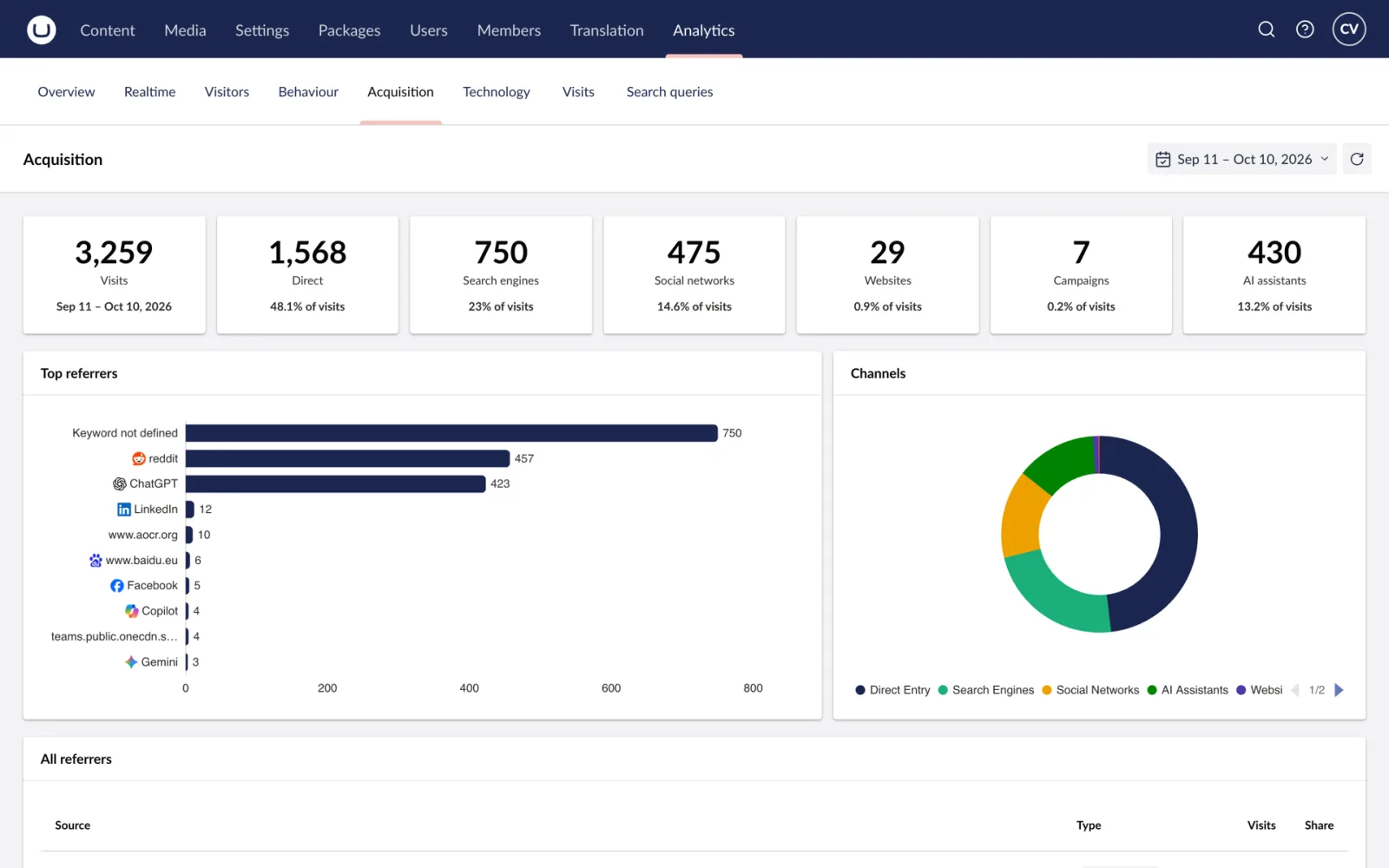Viewport: 1389px width, 868px height.
Task: Click the 750 Search engines card
Action: point(501,275)
